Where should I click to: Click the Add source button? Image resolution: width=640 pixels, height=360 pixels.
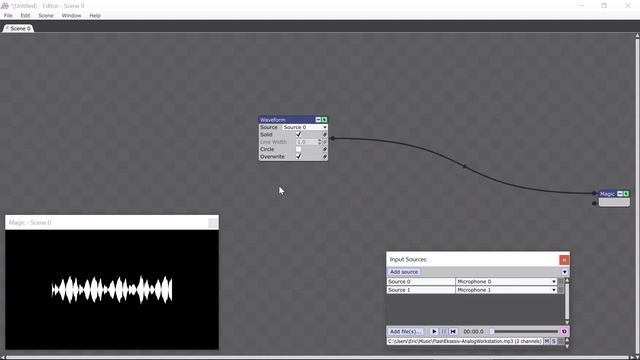click(x=404, y=272)
